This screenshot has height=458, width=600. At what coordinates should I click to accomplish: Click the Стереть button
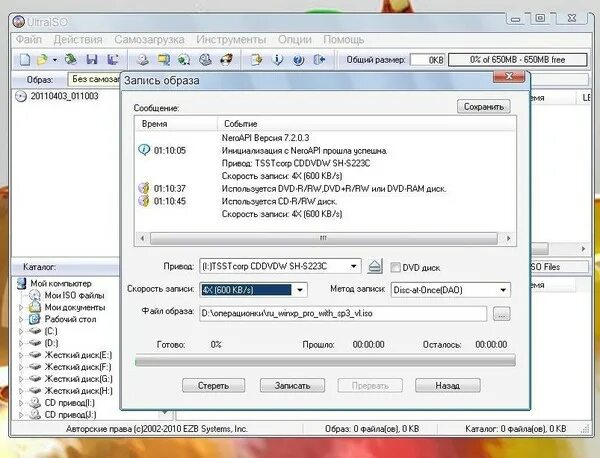click(214, 385)
